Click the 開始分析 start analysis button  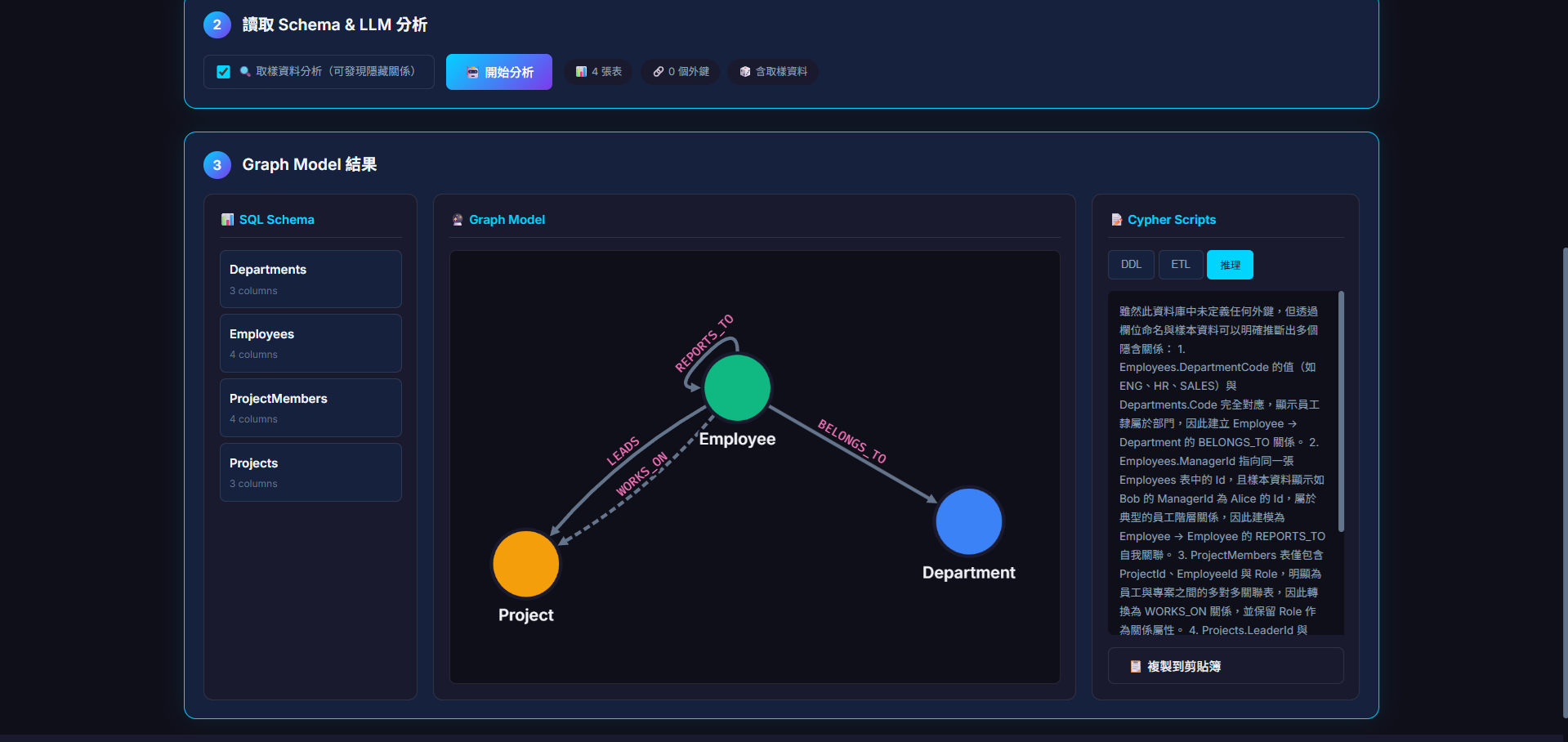click(498, 72)
